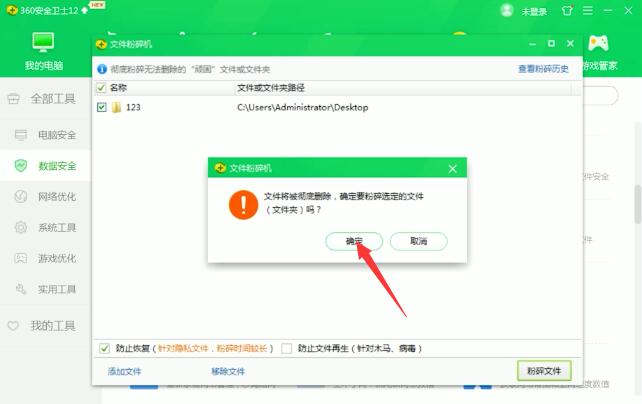Select 数据安全 in the sidebar

point(45,166)
